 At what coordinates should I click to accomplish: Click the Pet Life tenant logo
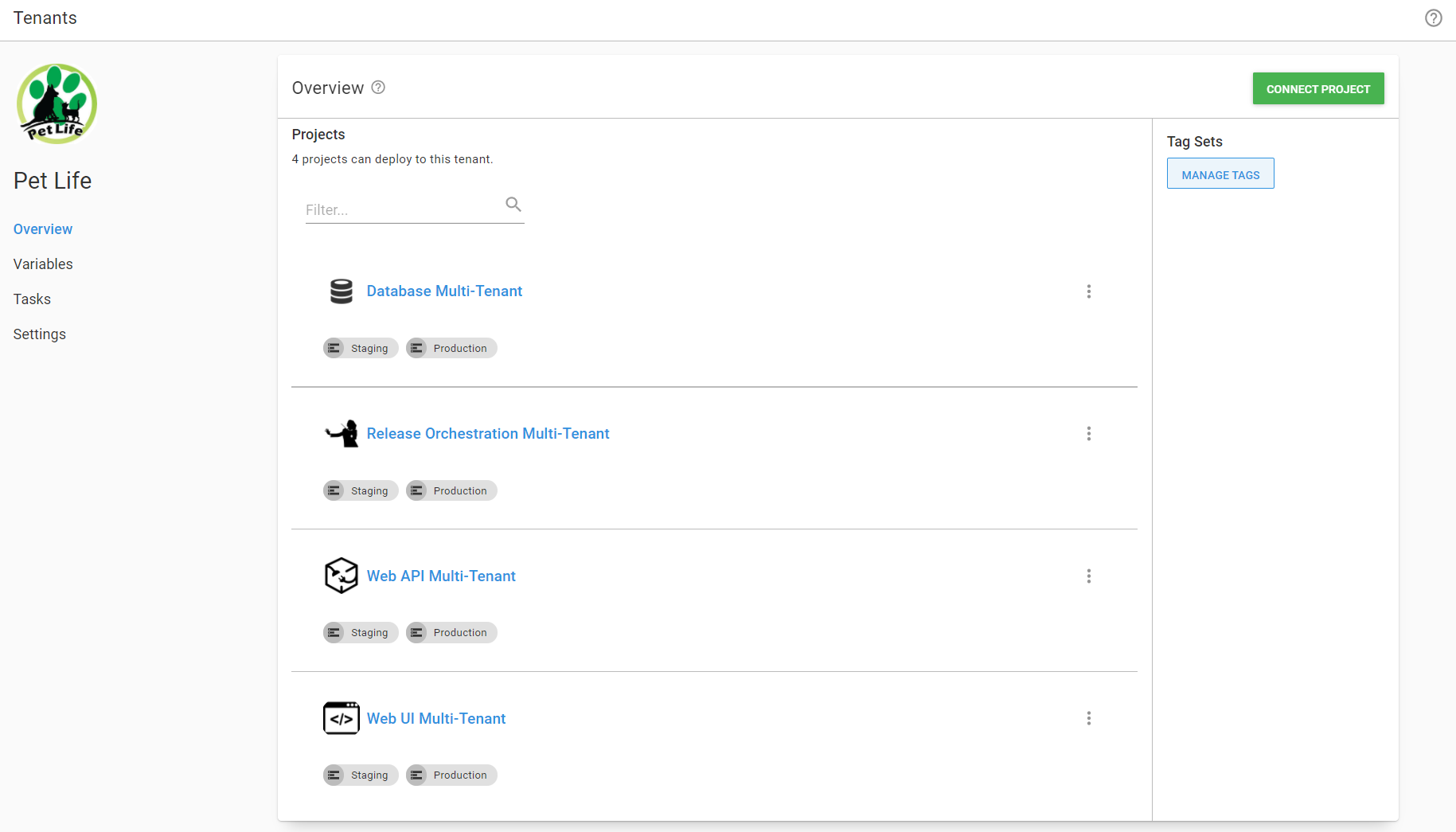click(x=57, y=104)
